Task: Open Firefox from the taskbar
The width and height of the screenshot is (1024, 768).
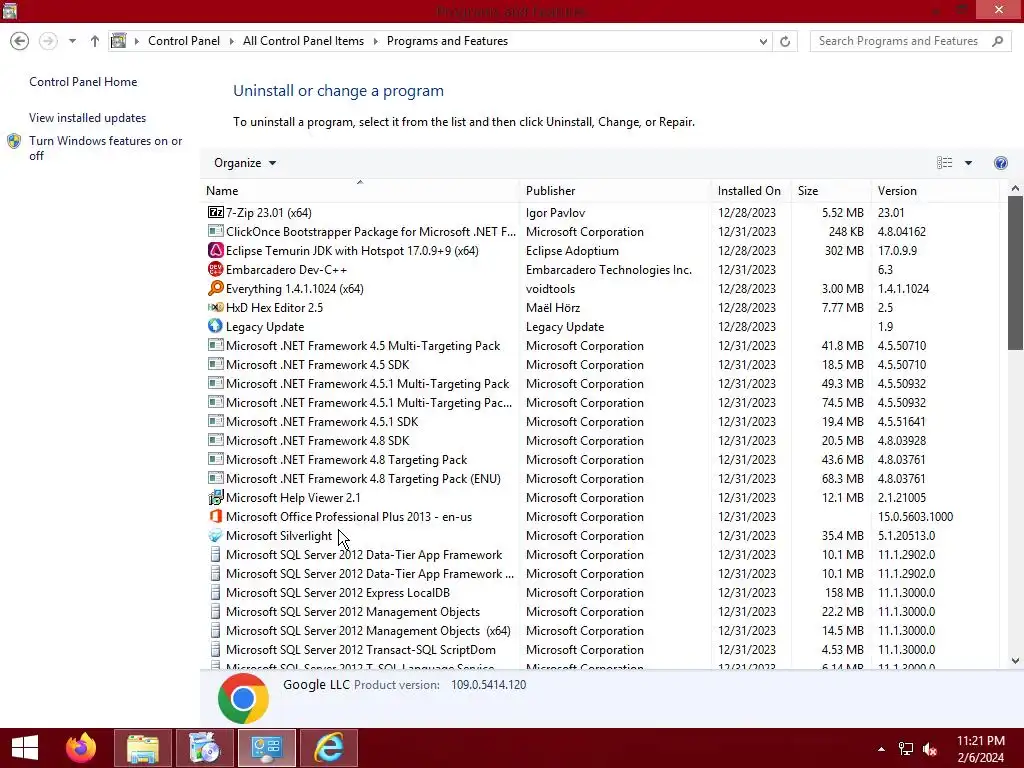Action: click(81, 748)
